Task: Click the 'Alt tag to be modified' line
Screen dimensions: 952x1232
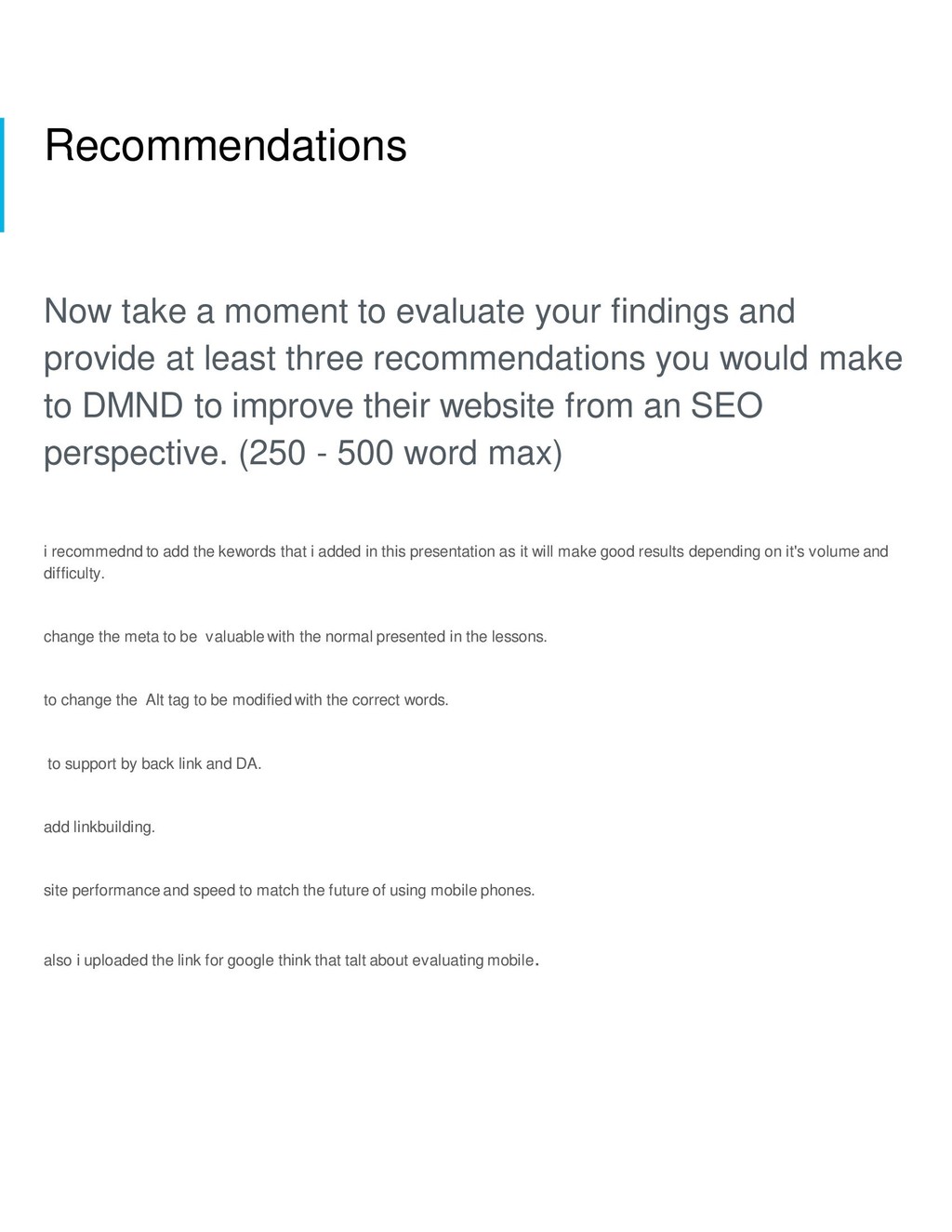Action: click(246, 700)
